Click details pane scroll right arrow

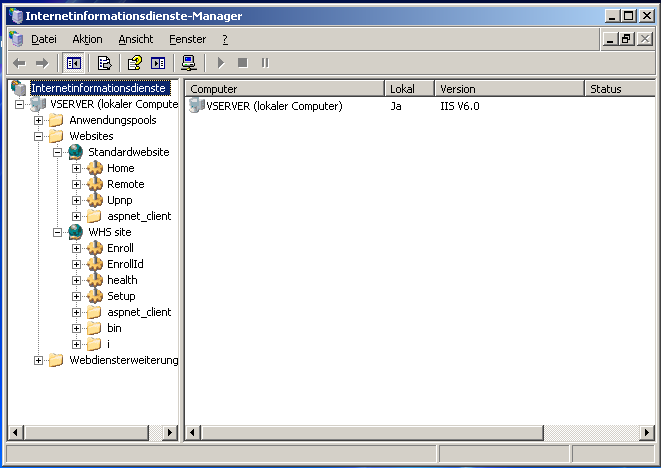coord(647,433)
